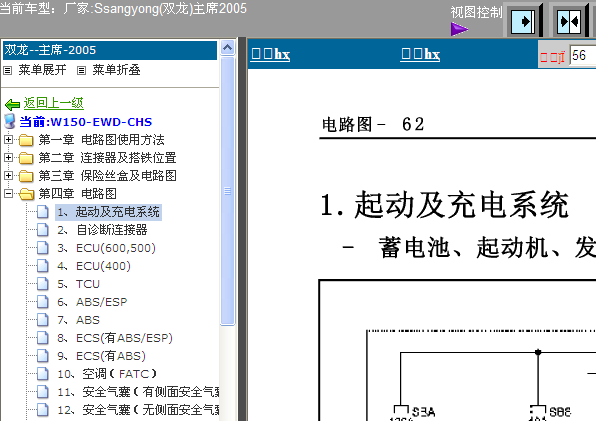Image resolution: width=596 pixels, height=421 pixels.
Task: Expand 第二章 连接器及搭铁位置 node
Action: [8, 157]
